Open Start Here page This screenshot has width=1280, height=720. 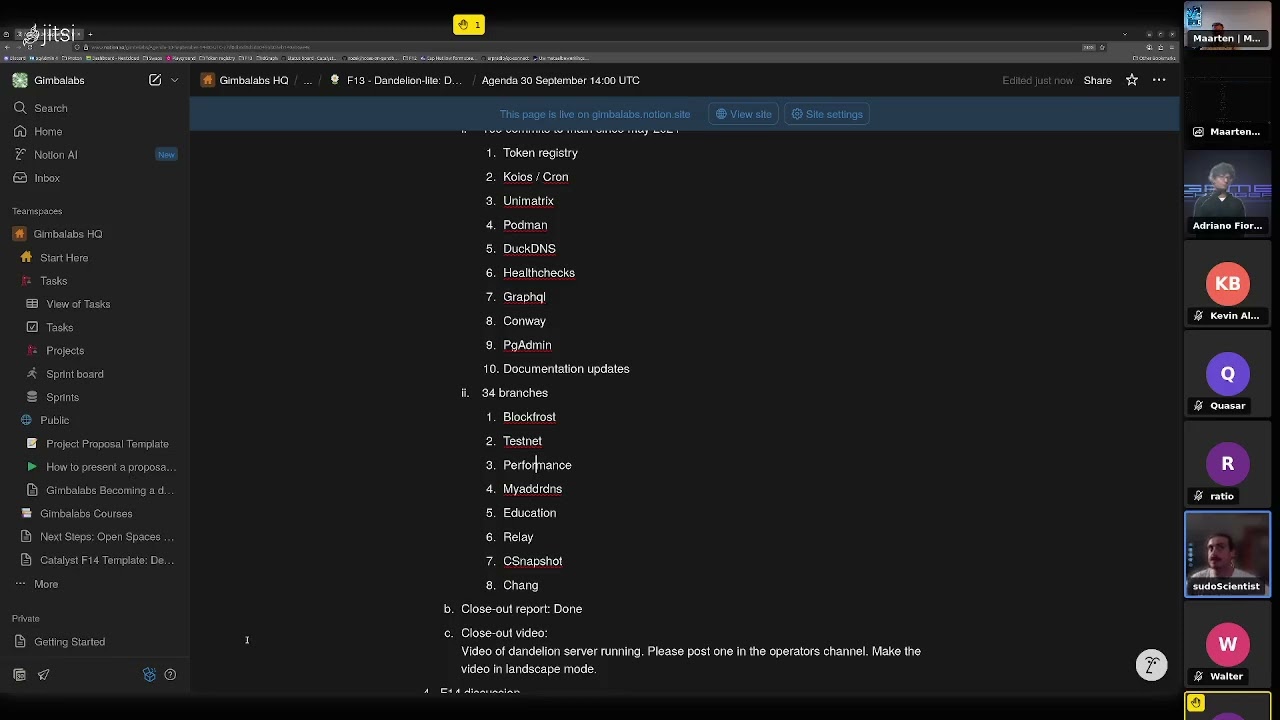(x=64, y=258)
